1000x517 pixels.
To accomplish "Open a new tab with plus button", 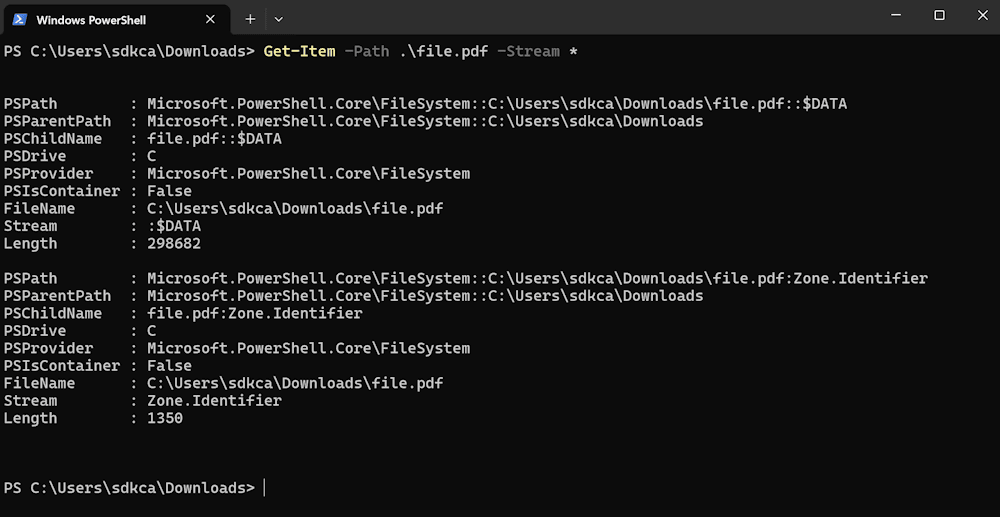I will pos(250,19).
